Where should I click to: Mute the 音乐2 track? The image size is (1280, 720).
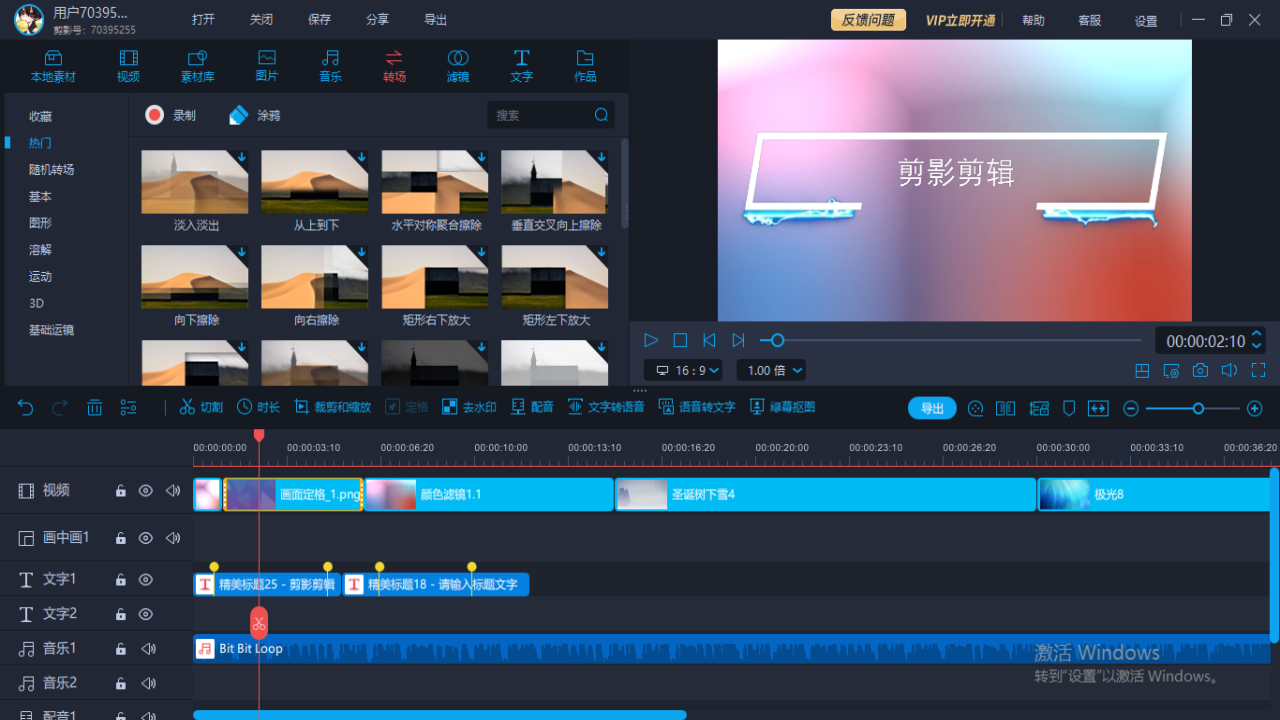(148, 683)
